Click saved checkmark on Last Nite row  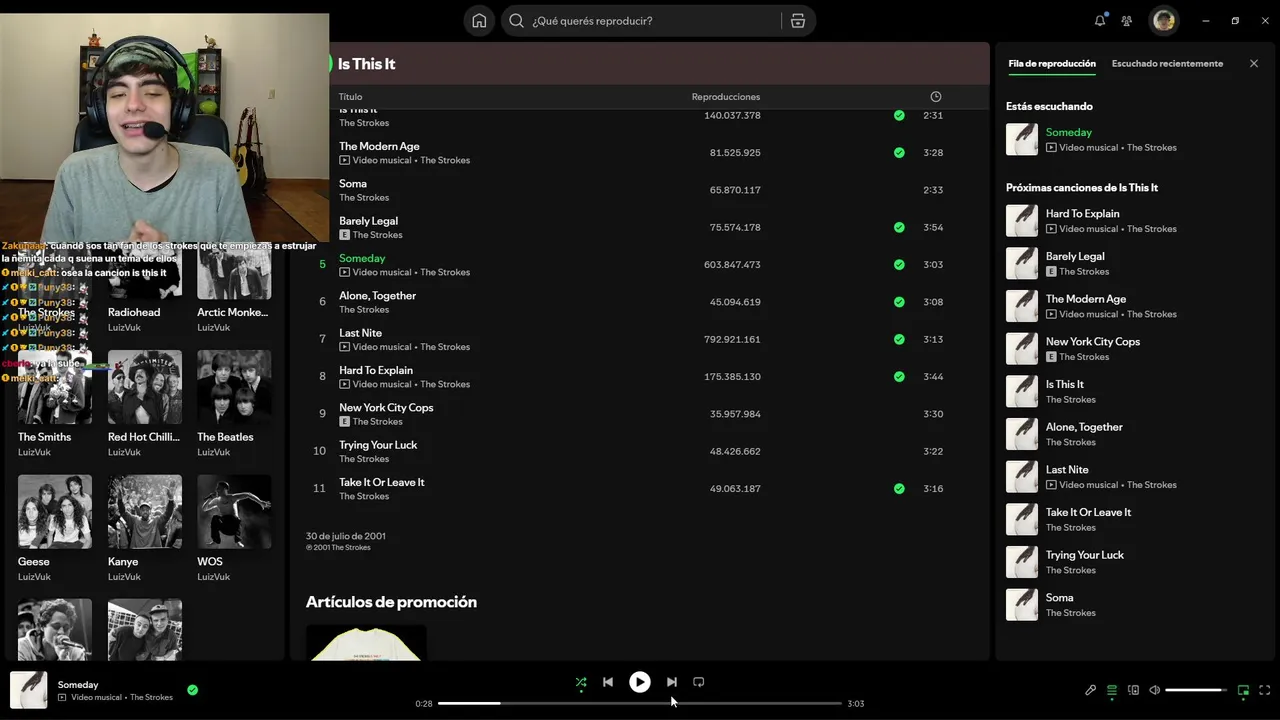899,340
